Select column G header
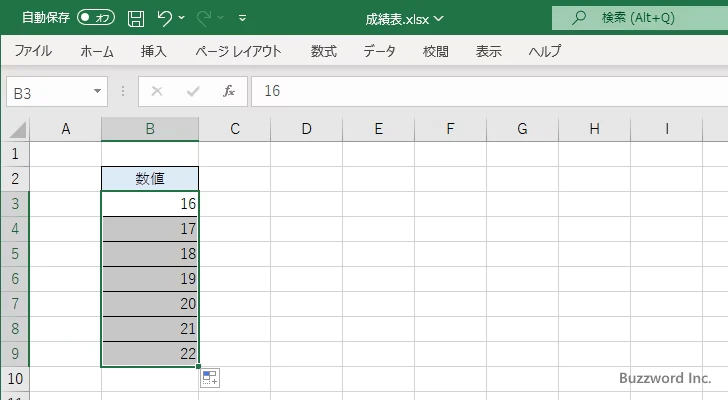Viewport: 728px width, 400px height. 522,129
